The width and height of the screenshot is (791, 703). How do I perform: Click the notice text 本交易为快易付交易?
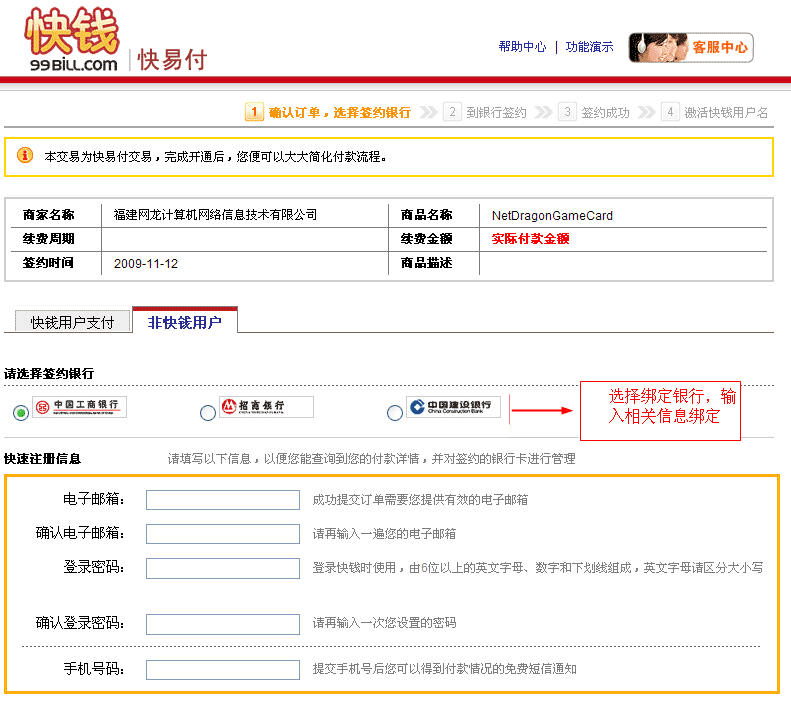215,157
